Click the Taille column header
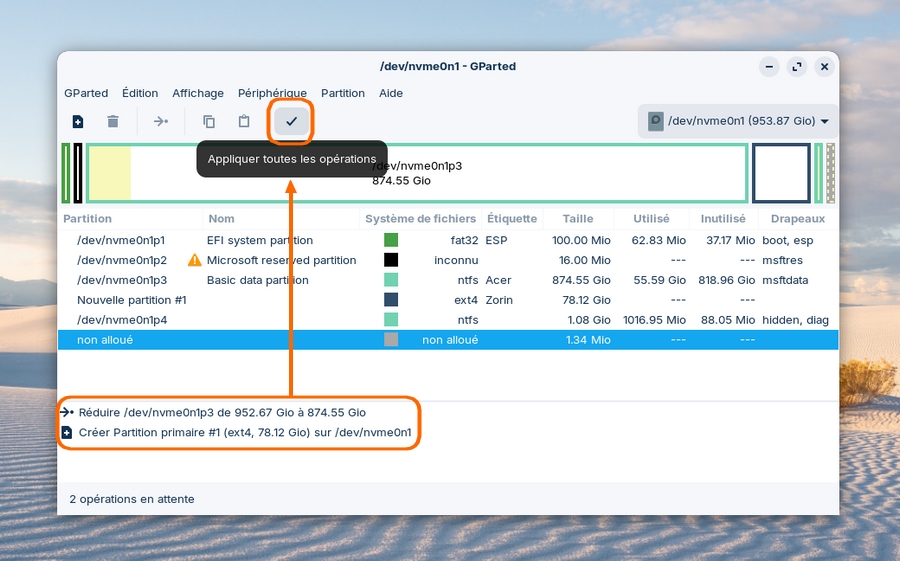 pyautogui.click(x=577, y=219)
